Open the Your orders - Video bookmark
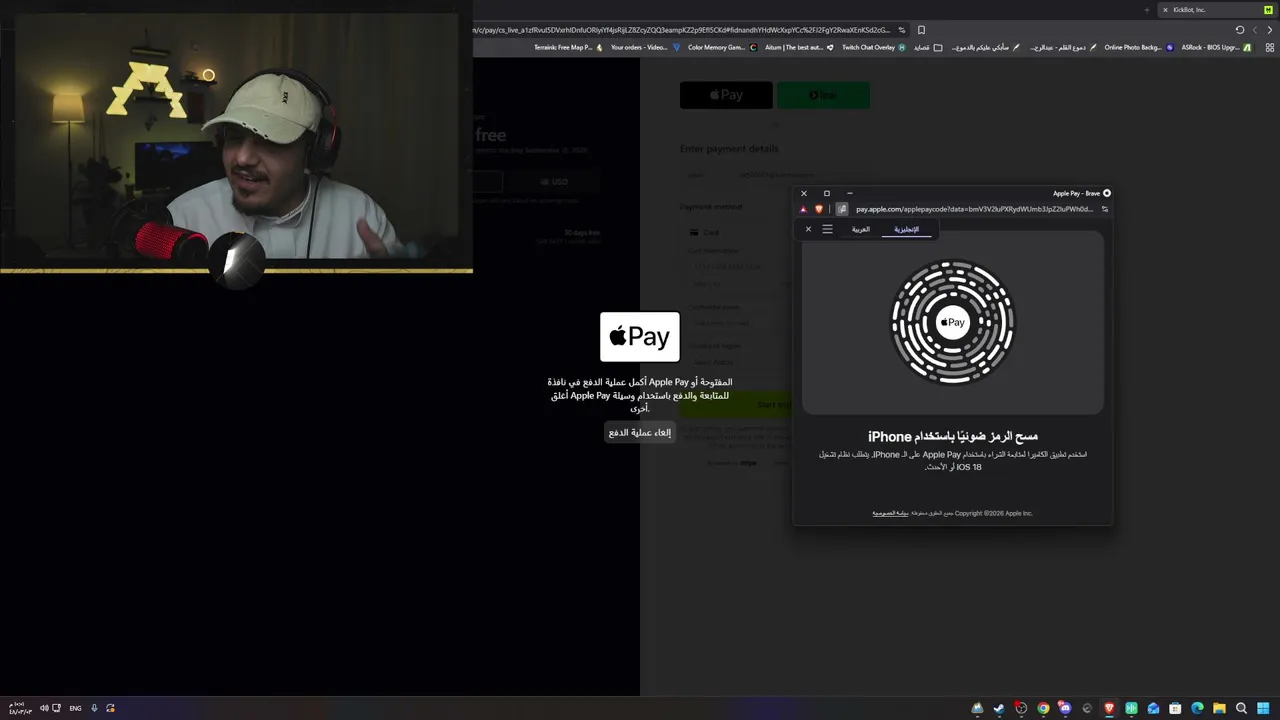This screenshot has width=1280, height=720. (644, 47)
